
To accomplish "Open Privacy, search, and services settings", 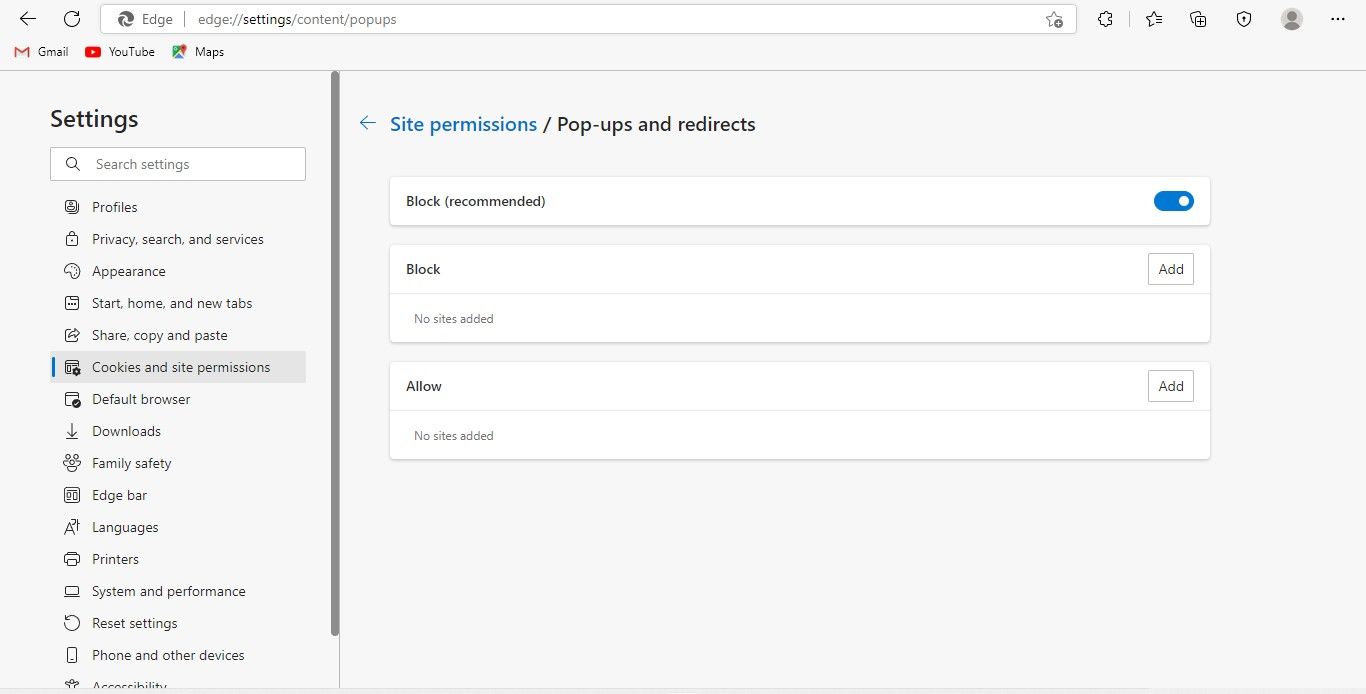I will click(x=177, y=239).
